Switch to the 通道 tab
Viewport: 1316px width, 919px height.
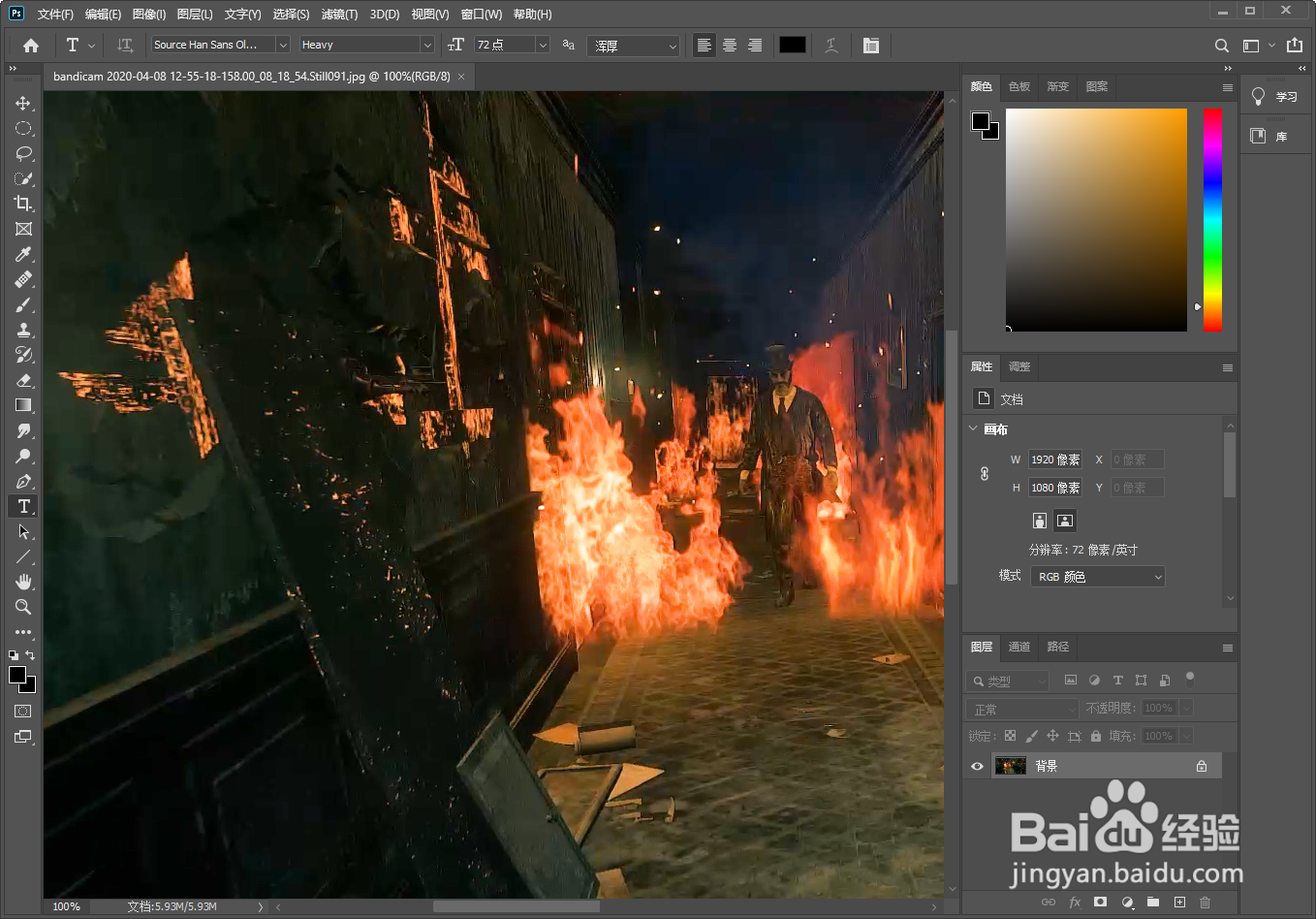click(x=1019, y=647)
